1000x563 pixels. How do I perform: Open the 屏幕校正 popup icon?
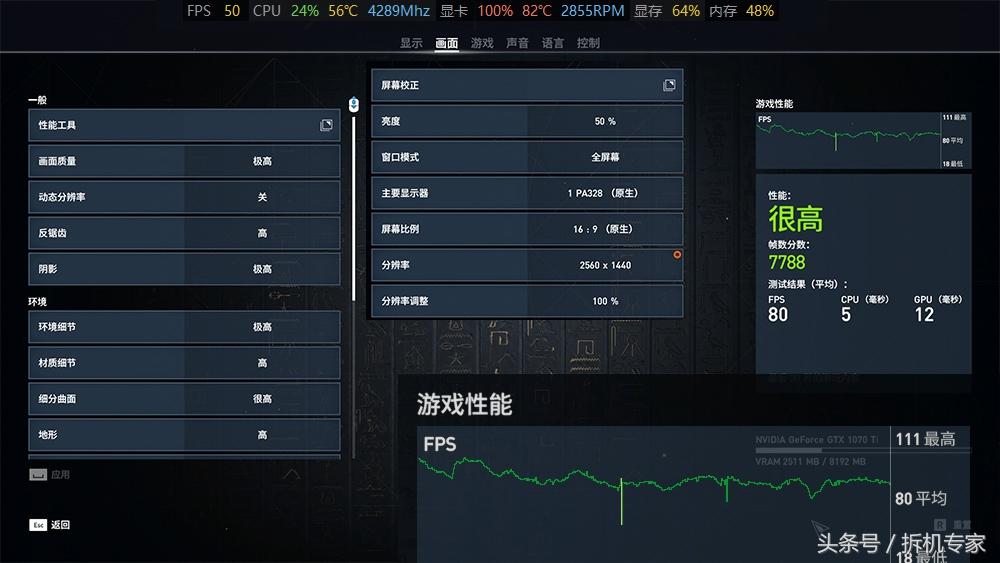pyautogui.click(x=669, y=85)
